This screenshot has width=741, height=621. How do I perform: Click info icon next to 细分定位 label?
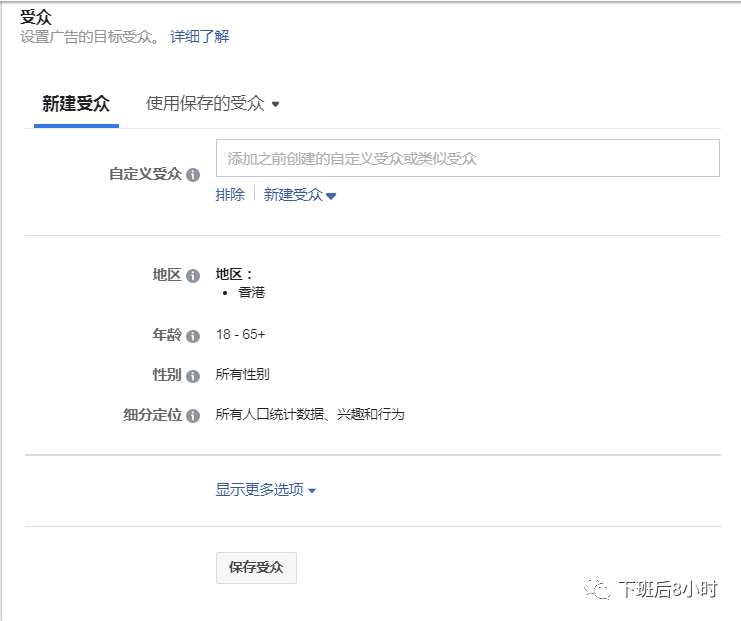[x=192, y=415]
